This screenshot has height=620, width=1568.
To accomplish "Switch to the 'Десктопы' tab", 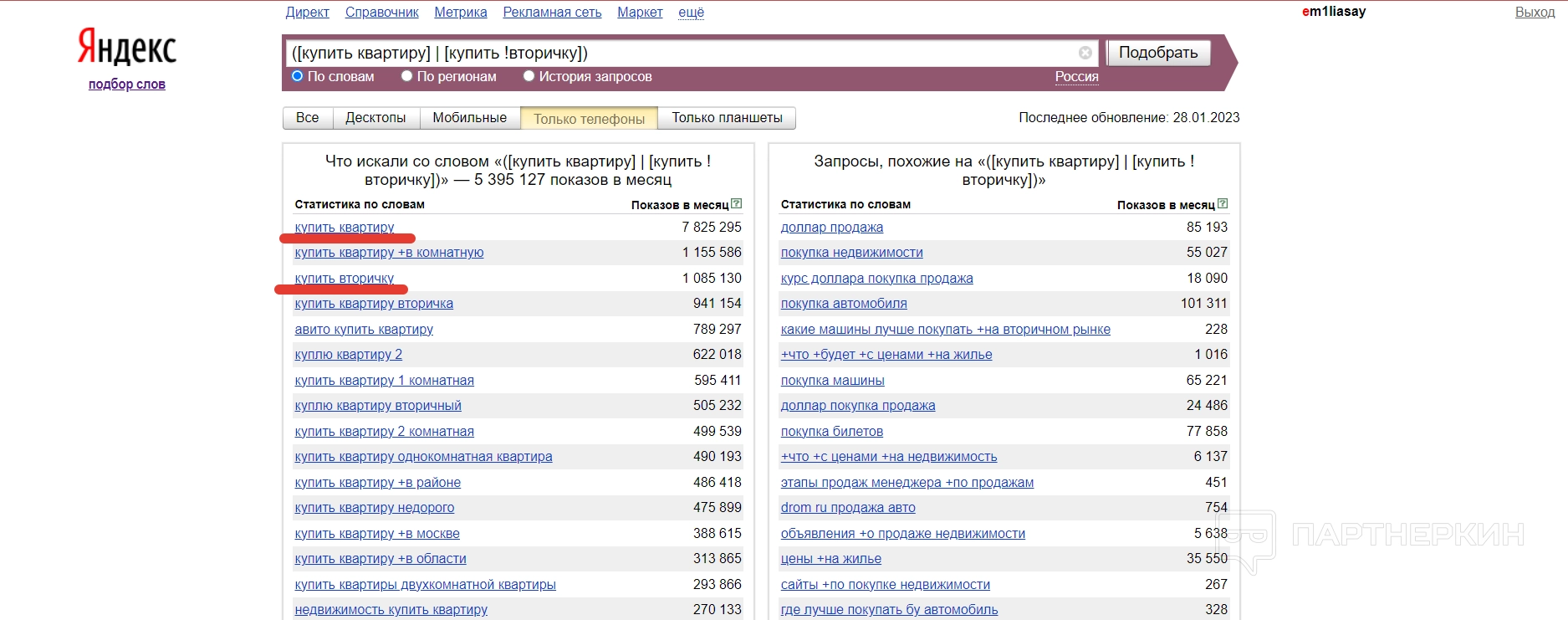I will coord(375,118).
